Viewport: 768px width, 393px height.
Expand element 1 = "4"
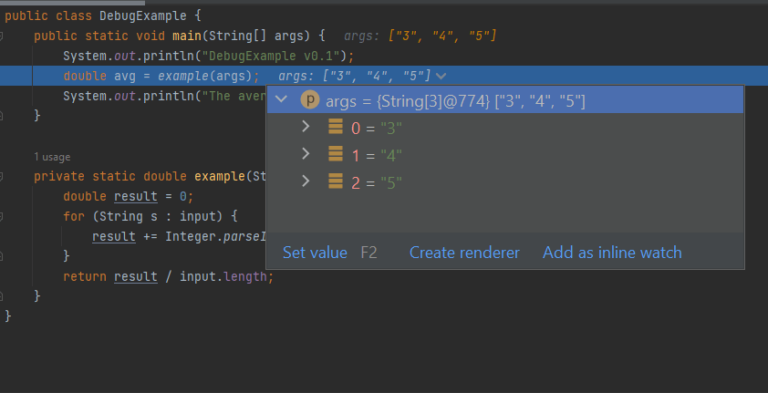306,154
